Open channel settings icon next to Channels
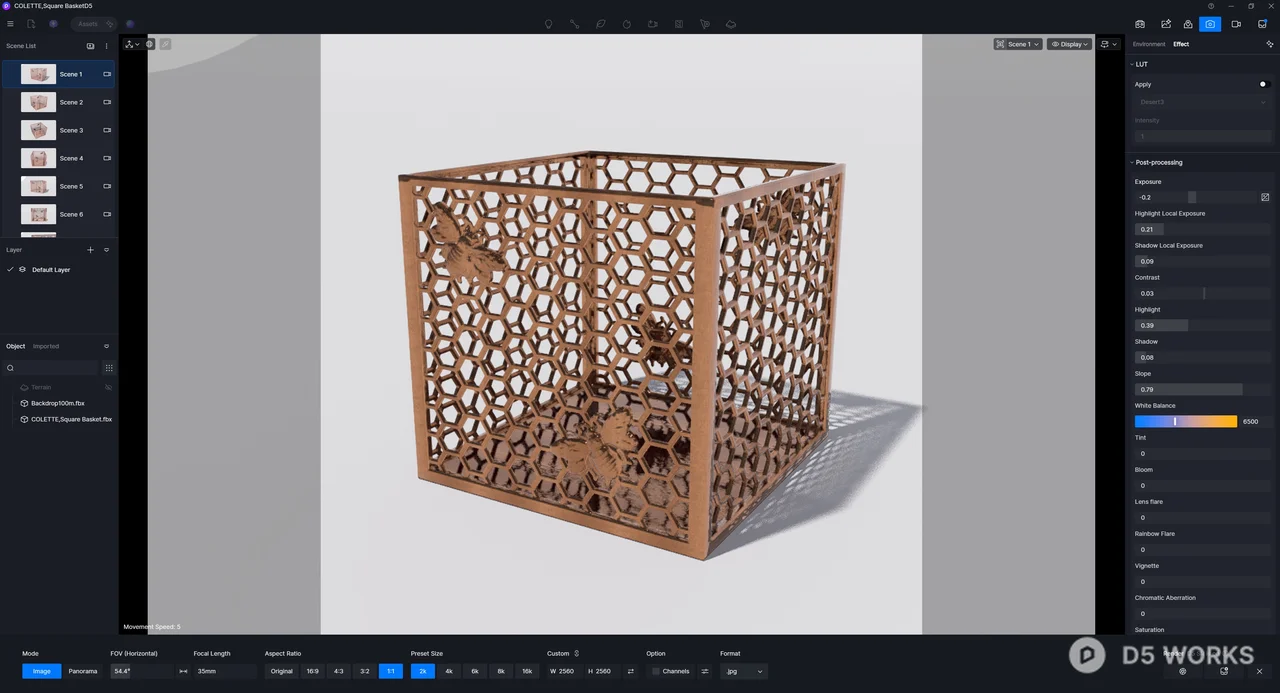Image resolution: width=1280 pixels, height=693 pixels. tap(704, 671)
